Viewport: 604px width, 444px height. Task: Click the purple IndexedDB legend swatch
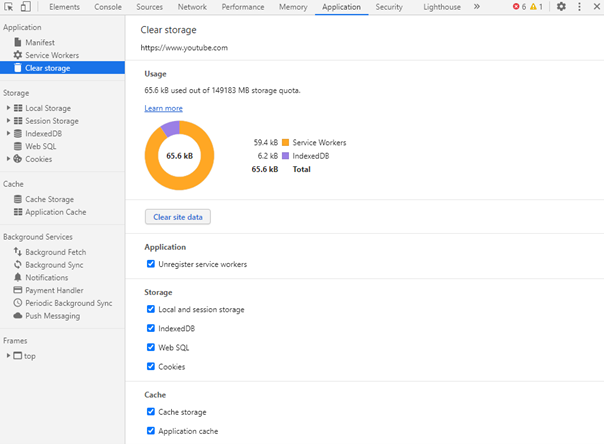(x=285, y=156)
